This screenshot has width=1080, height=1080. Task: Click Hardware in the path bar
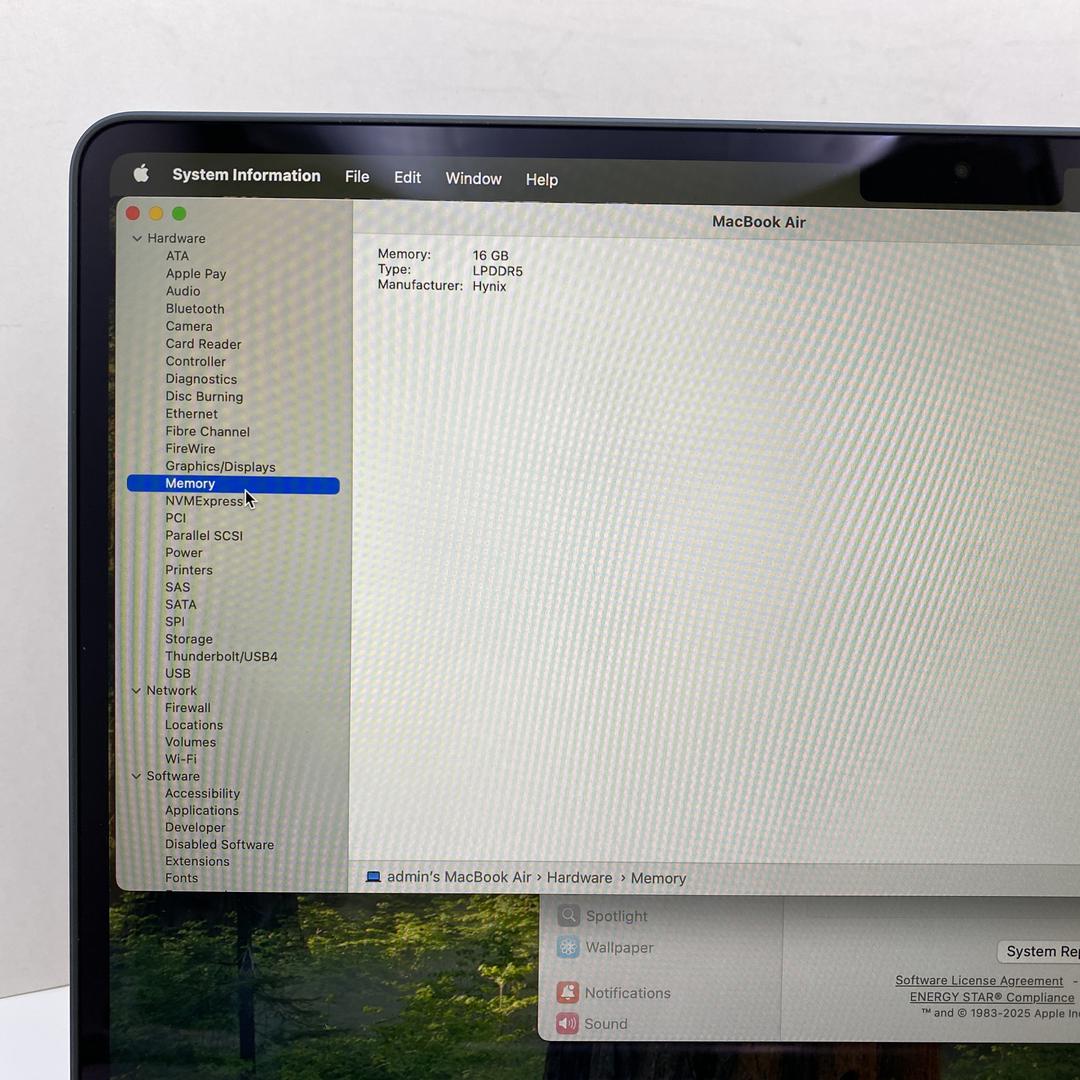pyautogui.click(x=579, y=877)
